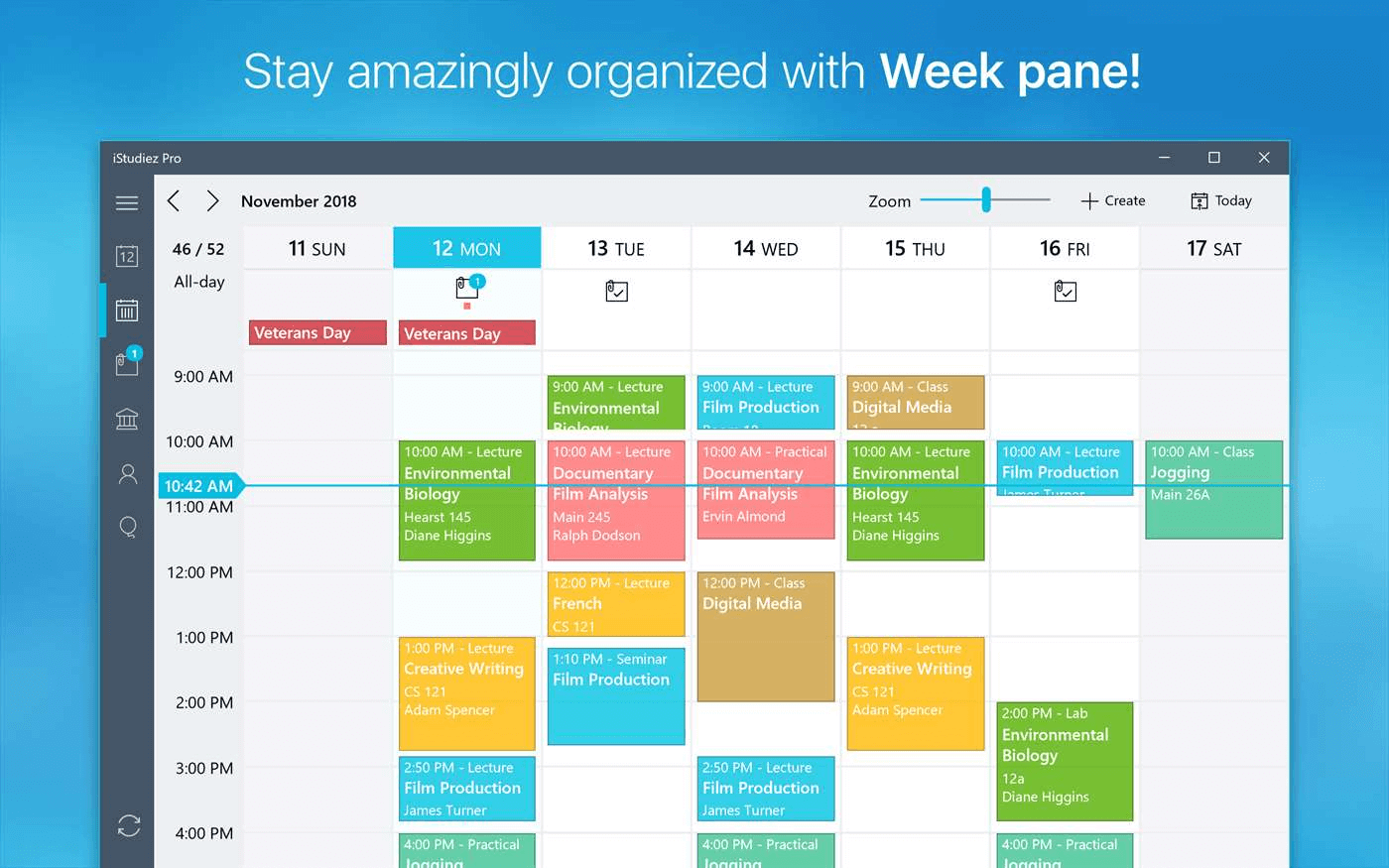Viewport: 1389px width, 868px height.
Task: Select the 15 THU day header
Action: (915, 248)
